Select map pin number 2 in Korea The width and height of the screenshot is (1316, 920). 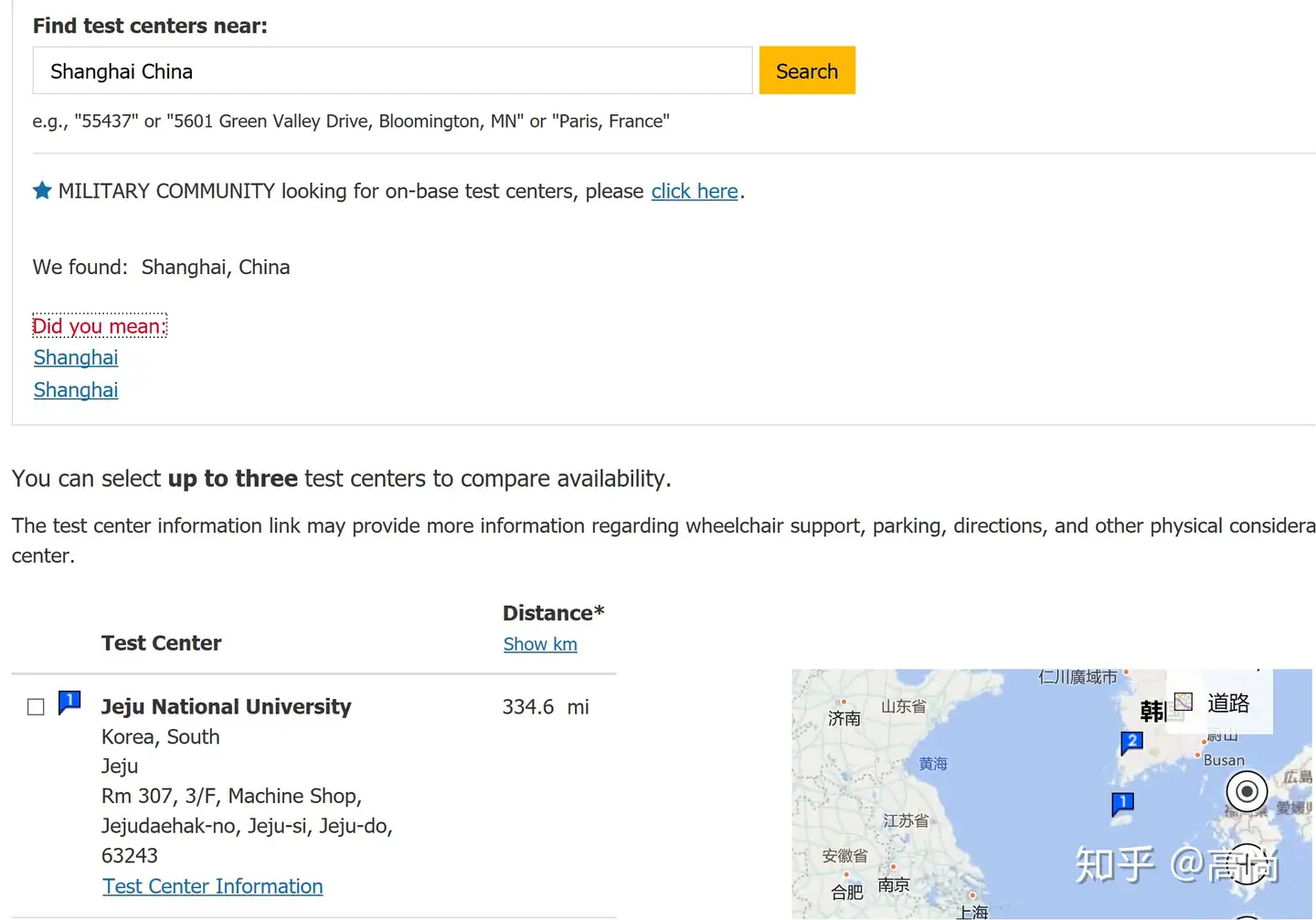point(1131,742)
